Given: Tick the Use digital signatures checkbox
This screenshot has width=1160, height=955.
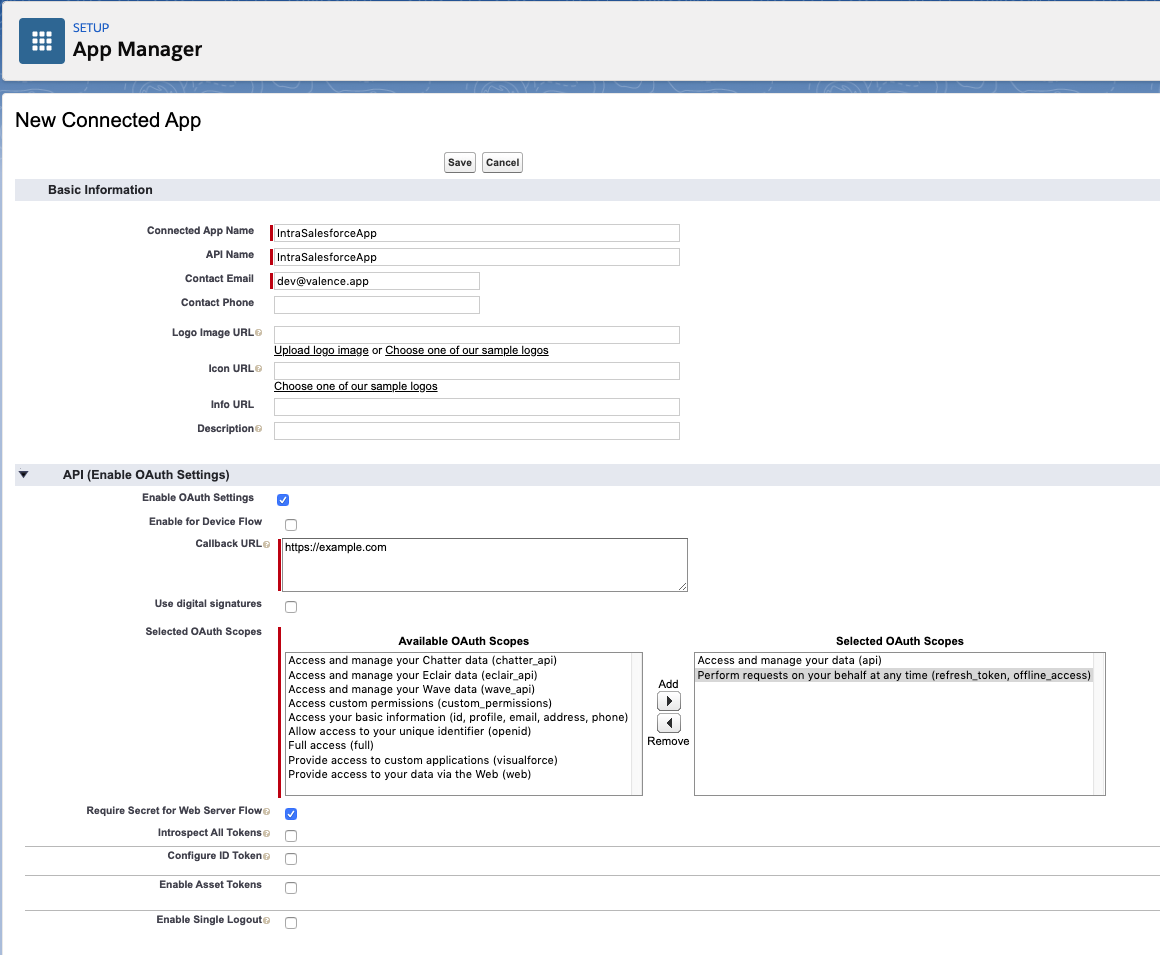Looking at the screenshot, I should (x=291, y=607).
